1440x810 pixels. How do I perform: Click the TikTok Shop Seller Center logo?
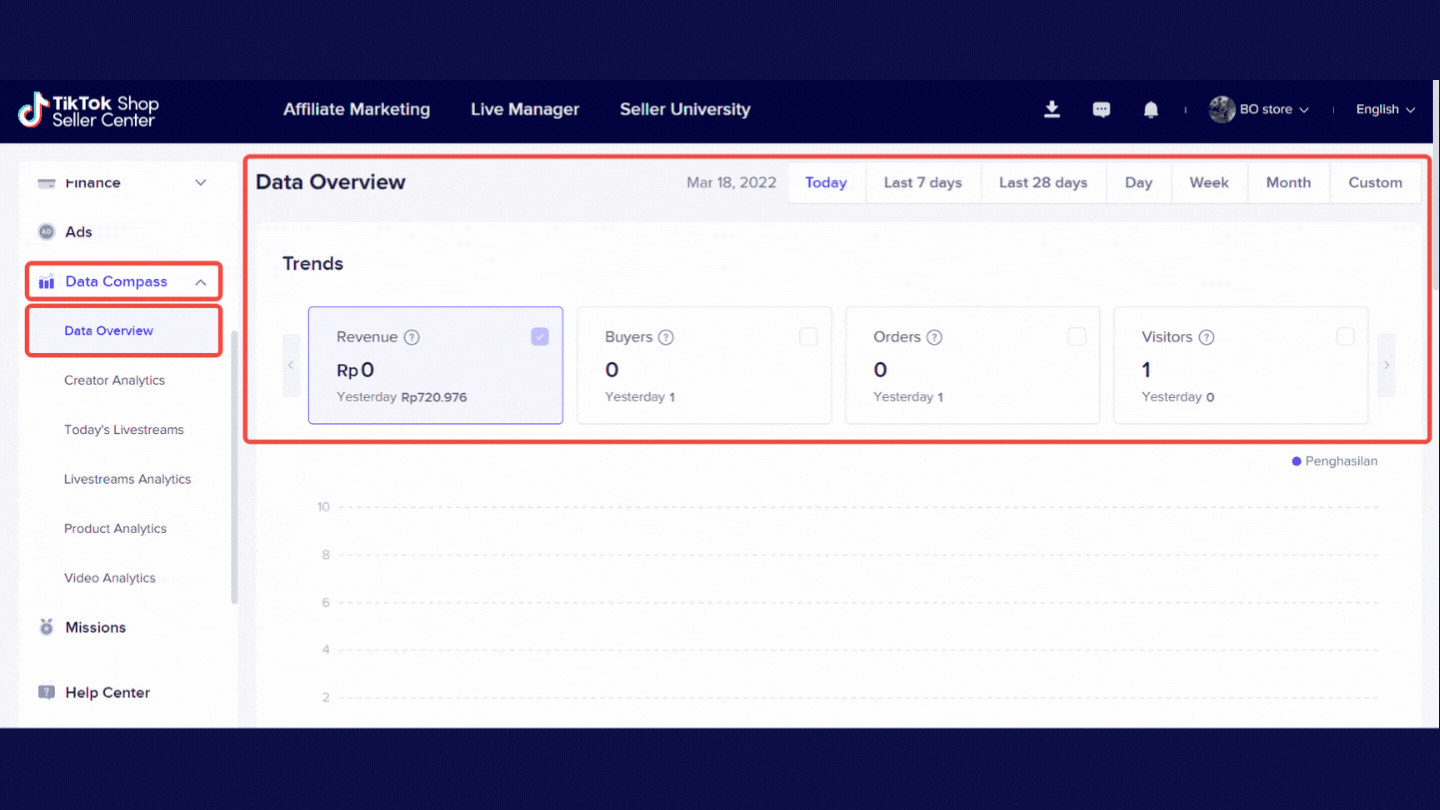89,110
